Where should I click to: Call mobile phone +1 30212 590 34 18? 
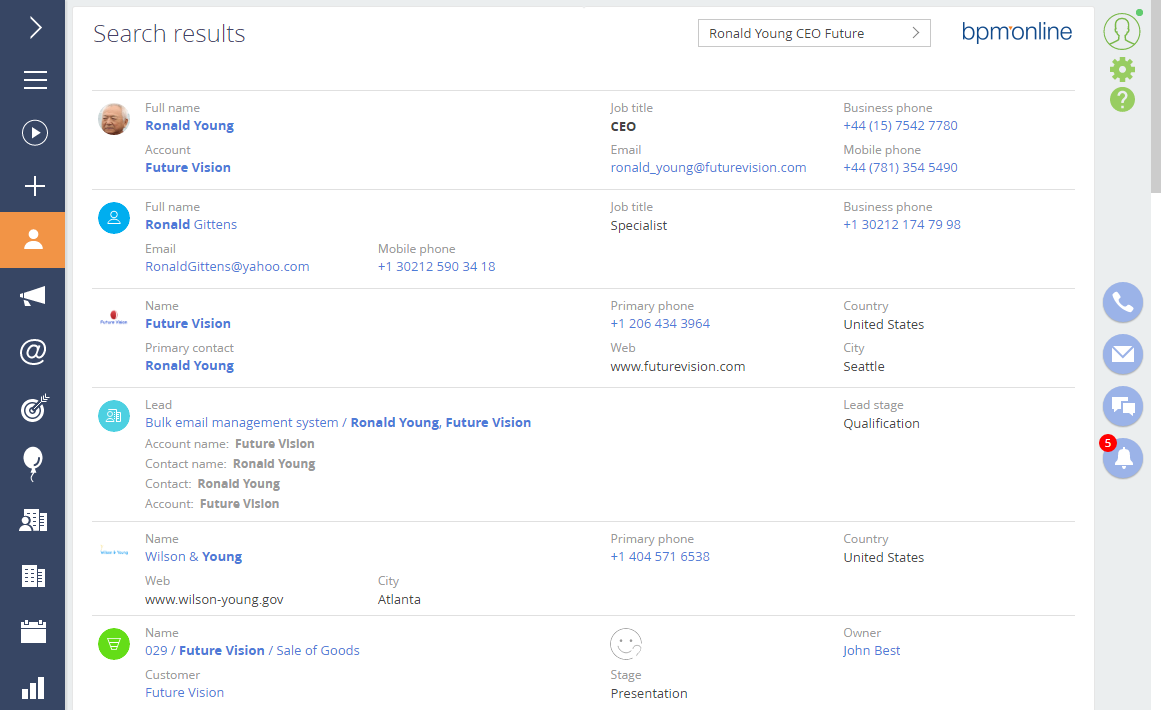coord(437,267)
